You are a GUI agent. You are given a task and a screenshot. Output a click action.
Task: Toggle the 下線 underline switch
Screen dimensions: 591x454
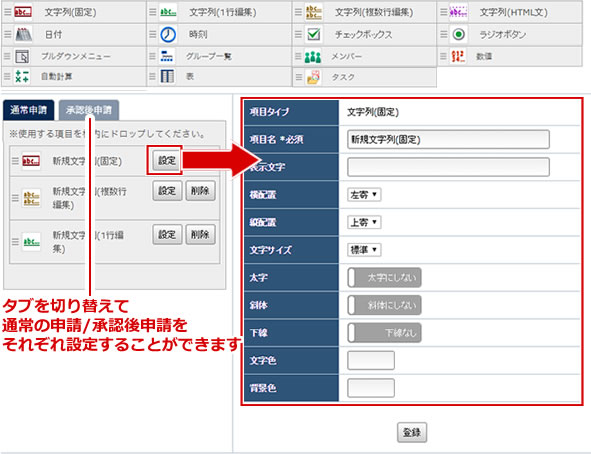point(384,333)
